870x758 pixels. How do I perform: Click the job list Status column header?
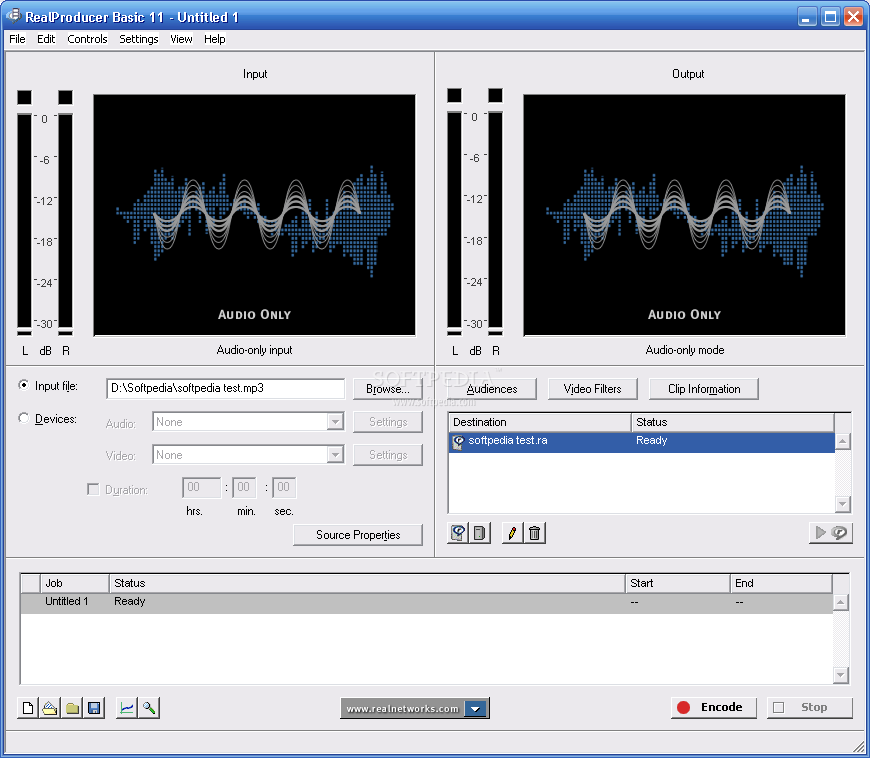pyautogui.click(x=367, y=583)
